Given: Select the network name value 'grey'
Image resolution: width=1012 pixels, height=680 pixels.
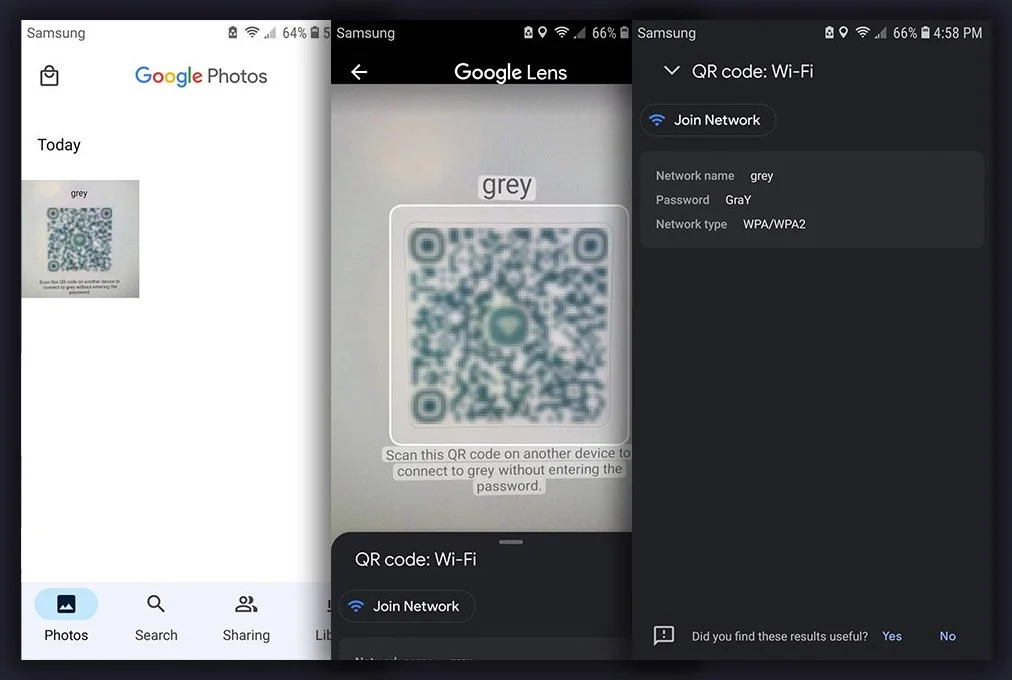Looking at the screenshot, I should (x=762, y=175).
